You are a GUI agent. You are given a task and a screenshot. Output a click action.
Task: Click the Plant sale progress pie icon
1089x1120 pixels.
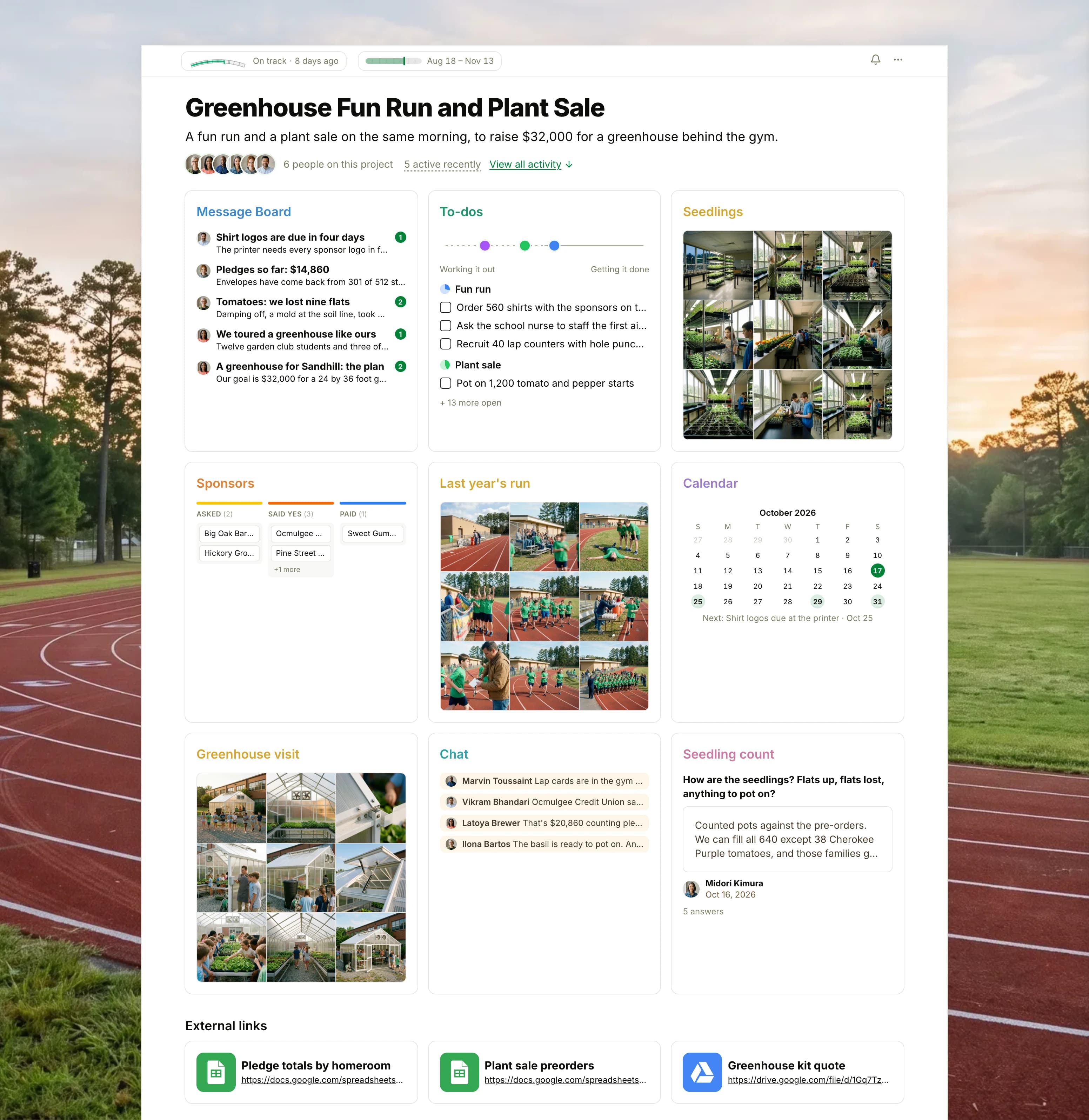[445, 365]
